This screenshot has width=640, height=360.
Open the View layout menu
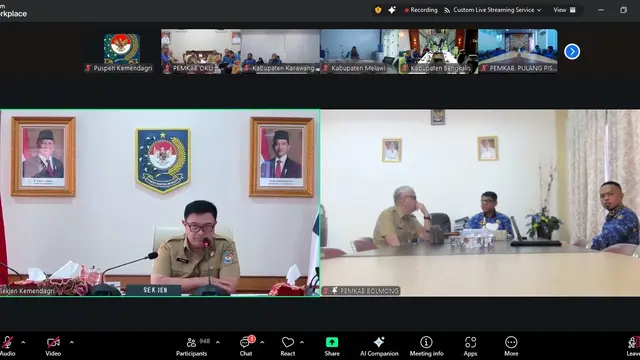(x=564, y=10)
